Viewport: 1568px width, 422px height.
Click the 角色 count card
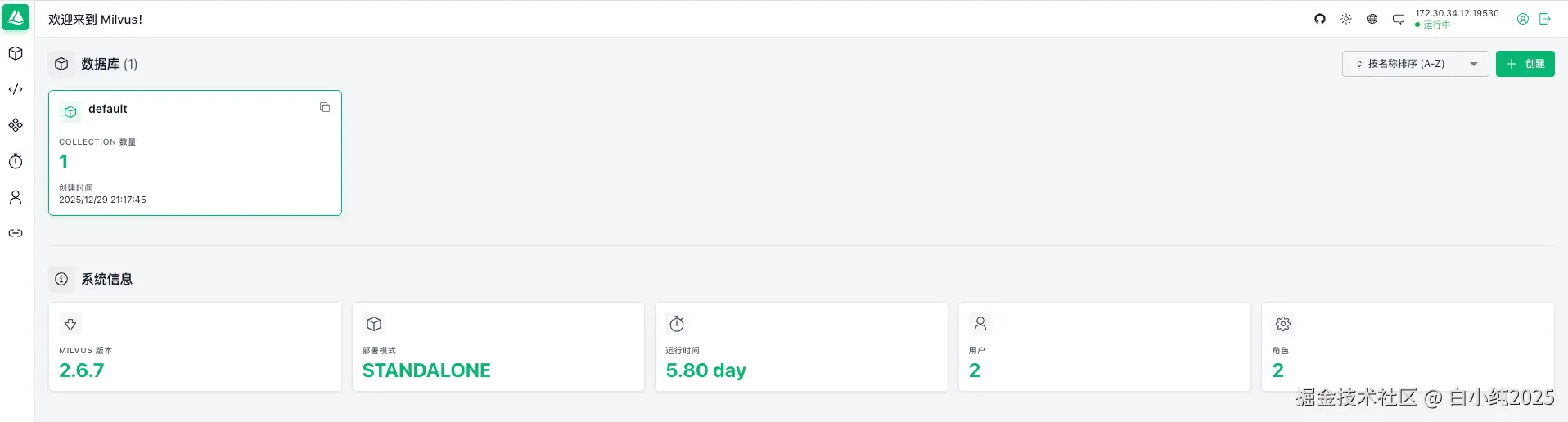pos(1407,347)
